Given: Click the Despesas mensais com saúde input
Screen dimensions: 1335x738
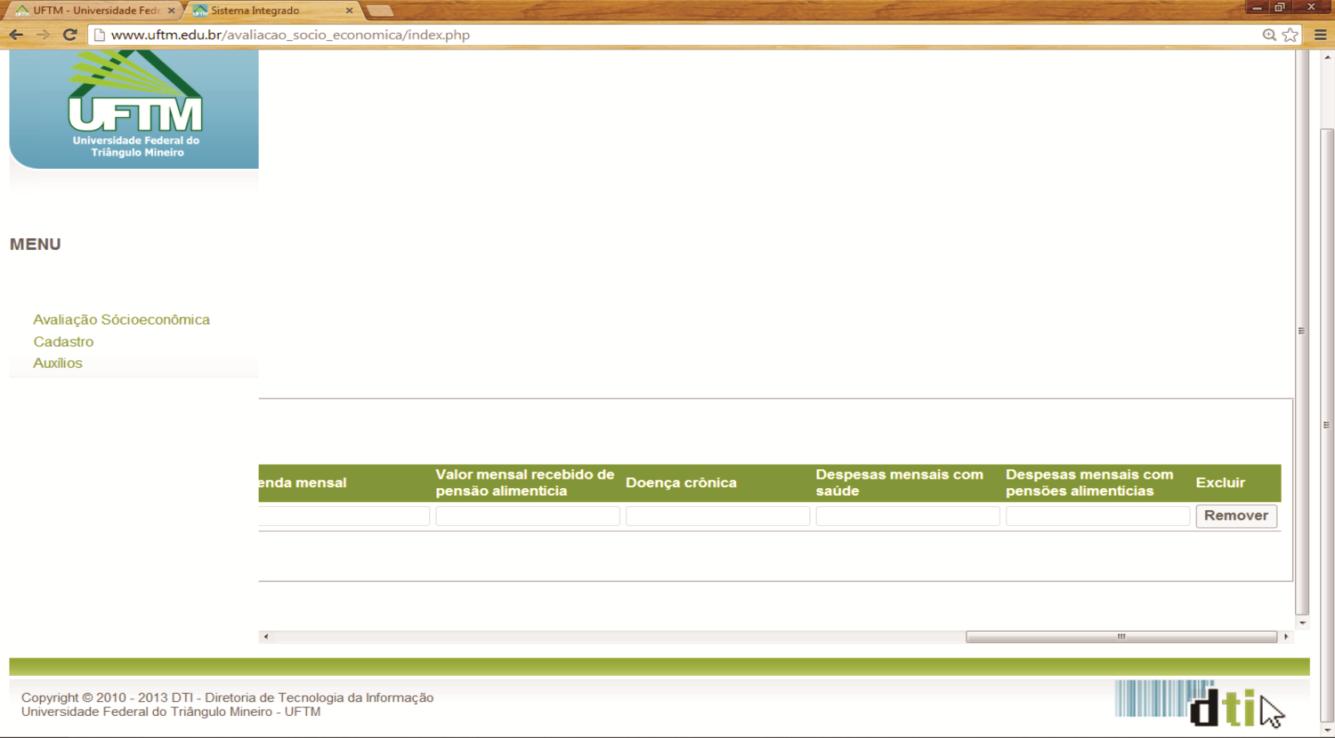Looking at the screenshot, I should click(x=908, y=516).
